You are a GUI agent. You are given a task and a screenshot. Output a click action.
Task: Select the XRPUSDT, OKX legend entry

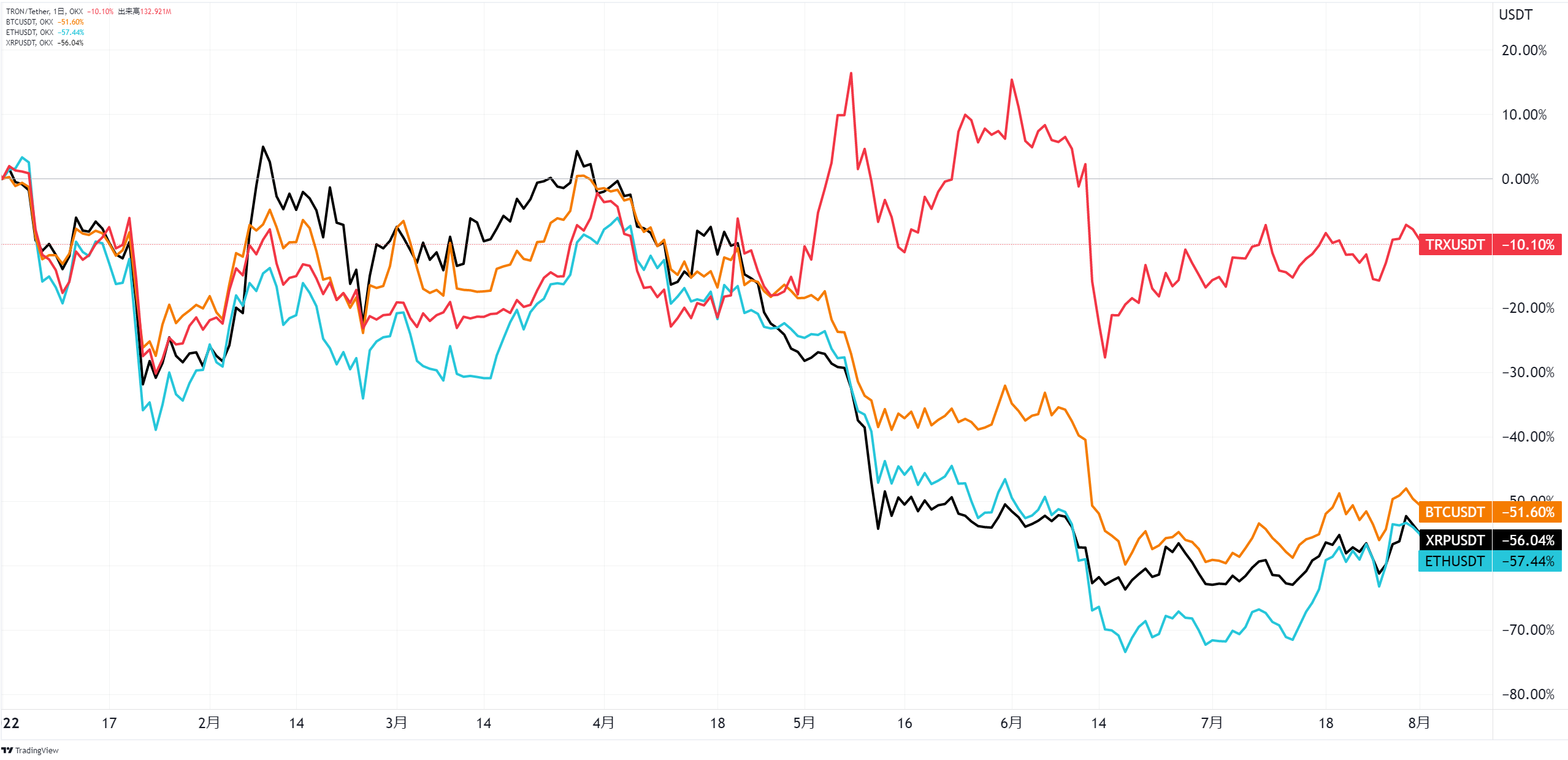(29, 43)
